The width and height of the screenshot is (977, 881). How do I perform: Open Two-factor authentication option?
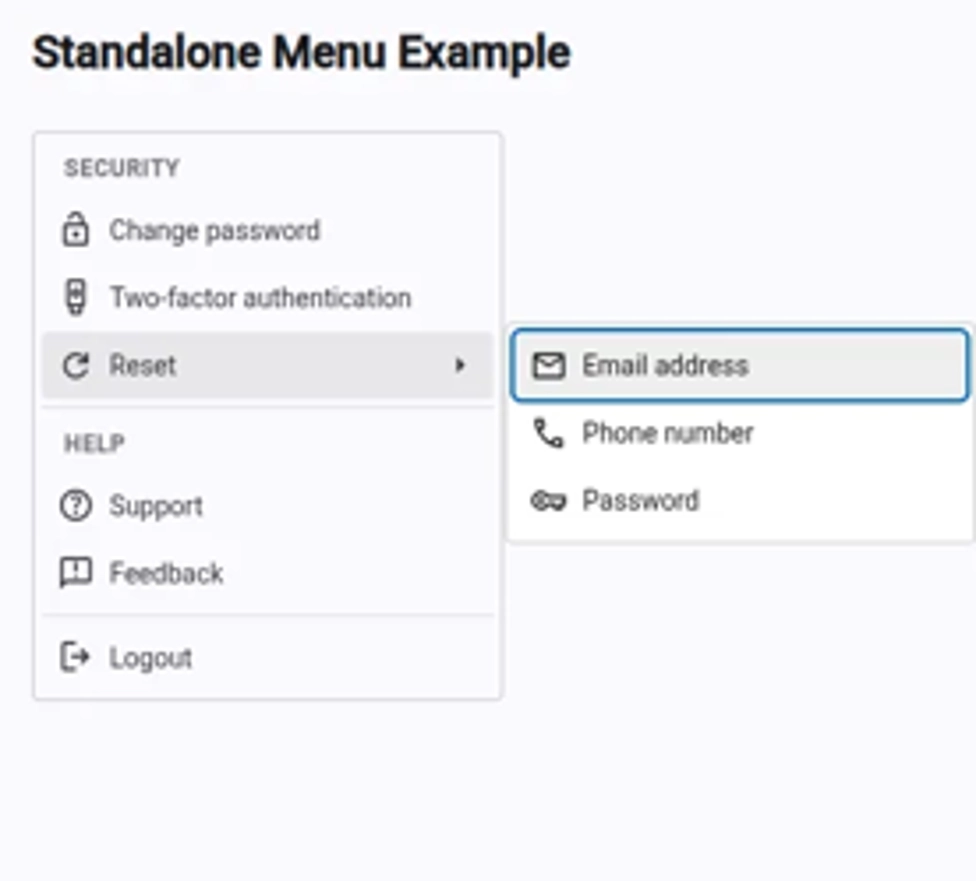pyautogui.click(x=260, y=298)
